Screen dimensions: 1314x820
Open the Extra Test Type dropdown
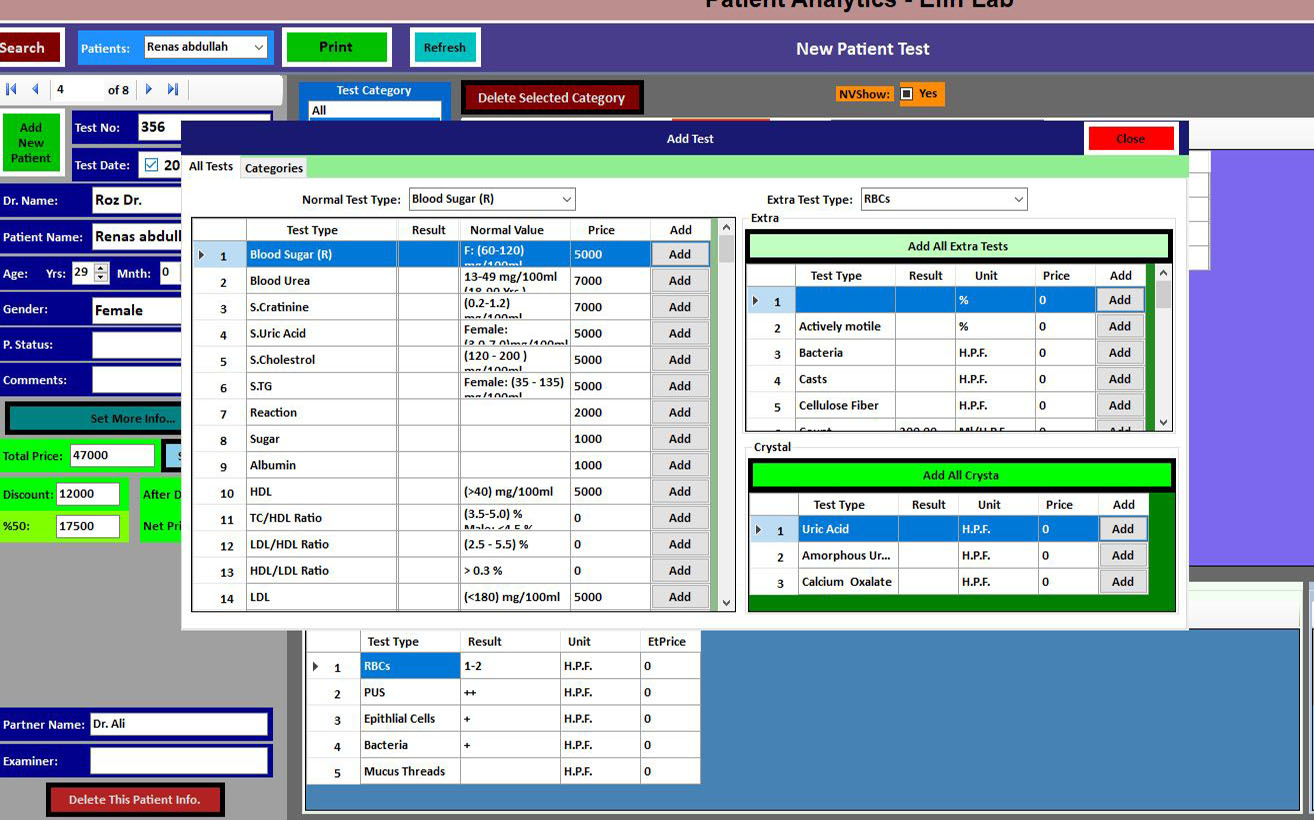tap(1019, 199)
